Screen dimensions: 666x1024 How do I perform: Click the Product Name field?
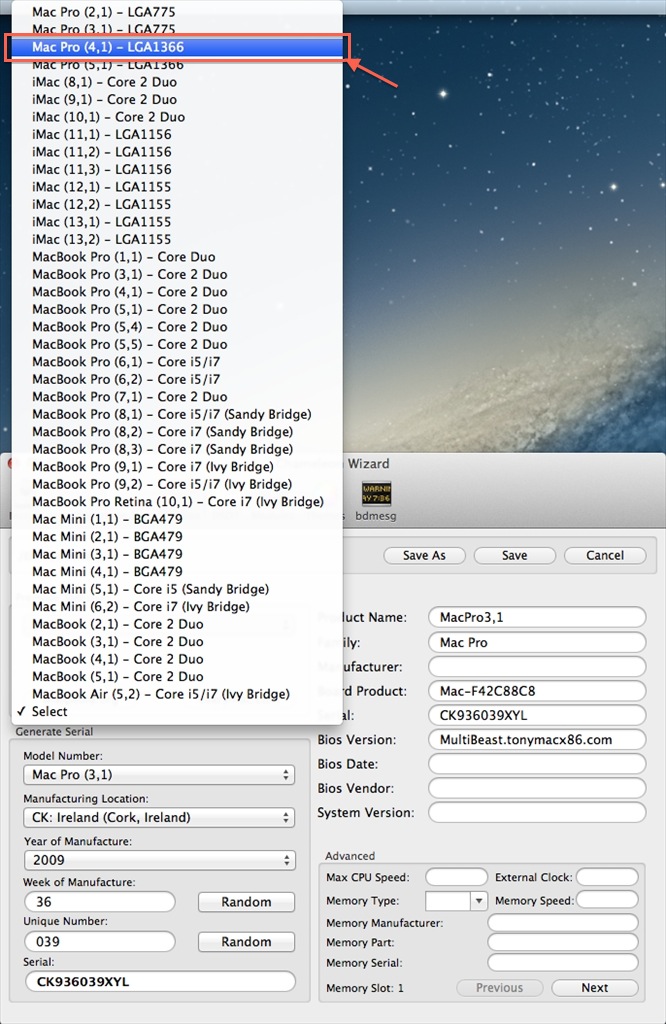(537, 617)
